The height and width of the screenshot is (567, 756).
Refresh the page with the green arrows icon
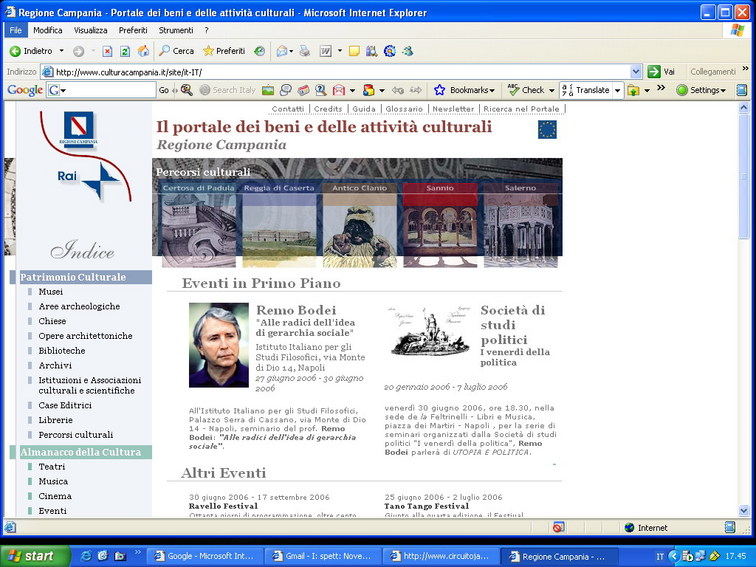[125, 51]
